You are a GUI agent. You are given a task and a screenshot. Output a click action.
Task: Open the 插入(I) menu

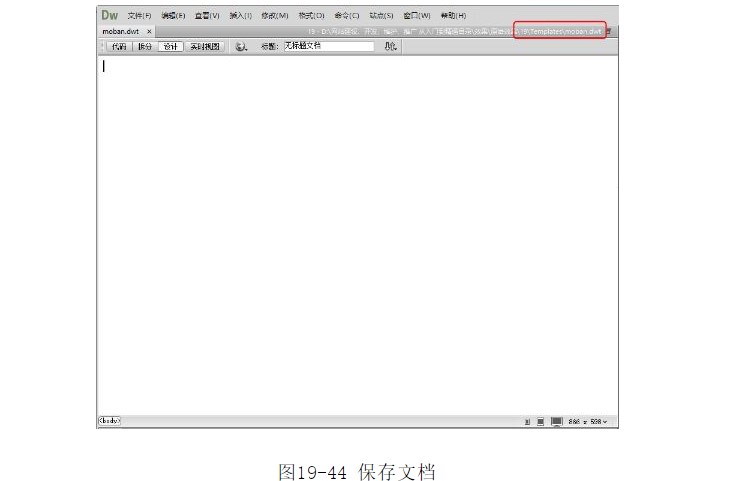[240, 16]
